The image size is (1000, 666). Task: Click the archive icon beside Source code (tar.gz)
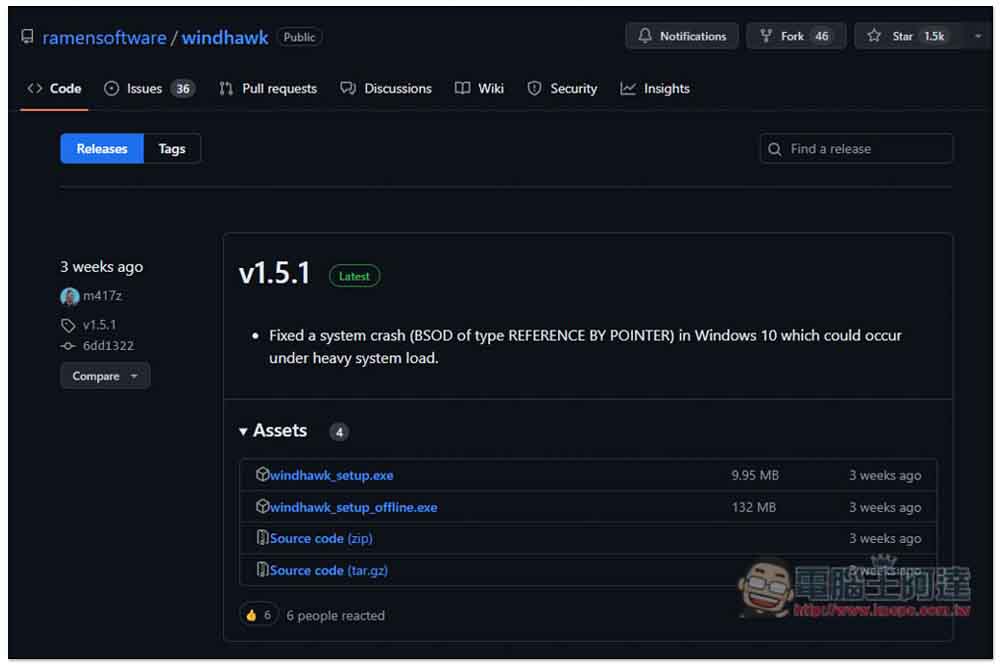coord(262,568)
